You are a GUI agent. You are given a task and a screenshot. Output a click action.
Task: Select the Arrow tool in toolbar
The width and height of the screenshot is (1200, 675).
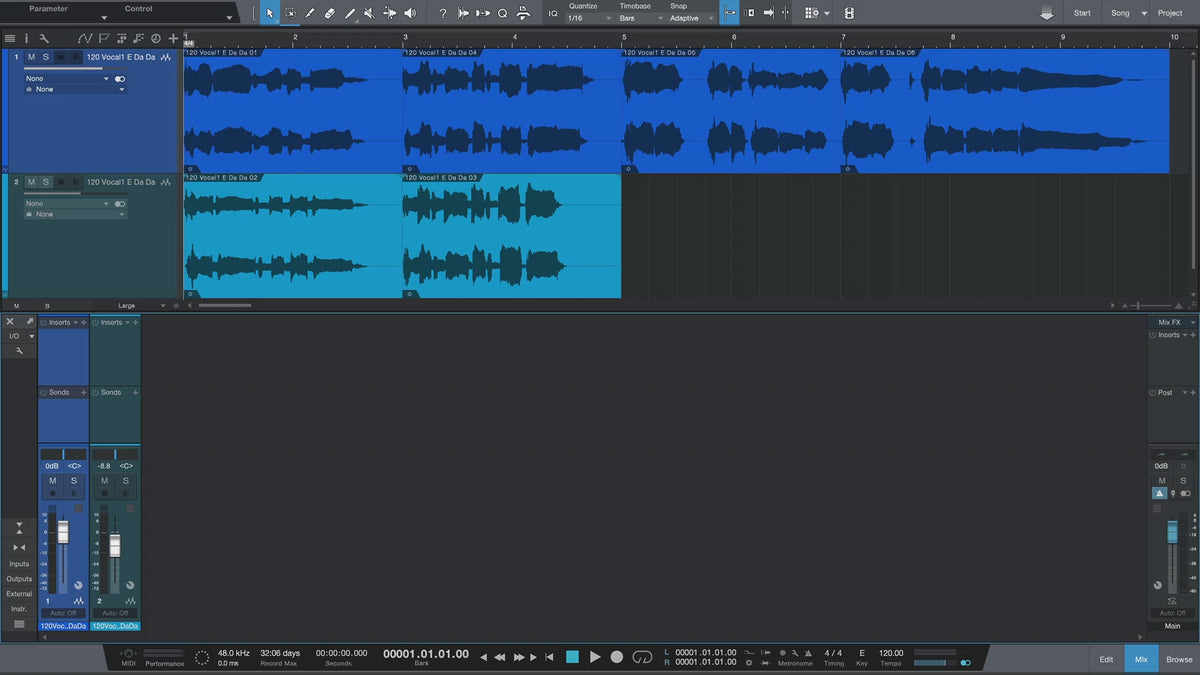(270, 13)
